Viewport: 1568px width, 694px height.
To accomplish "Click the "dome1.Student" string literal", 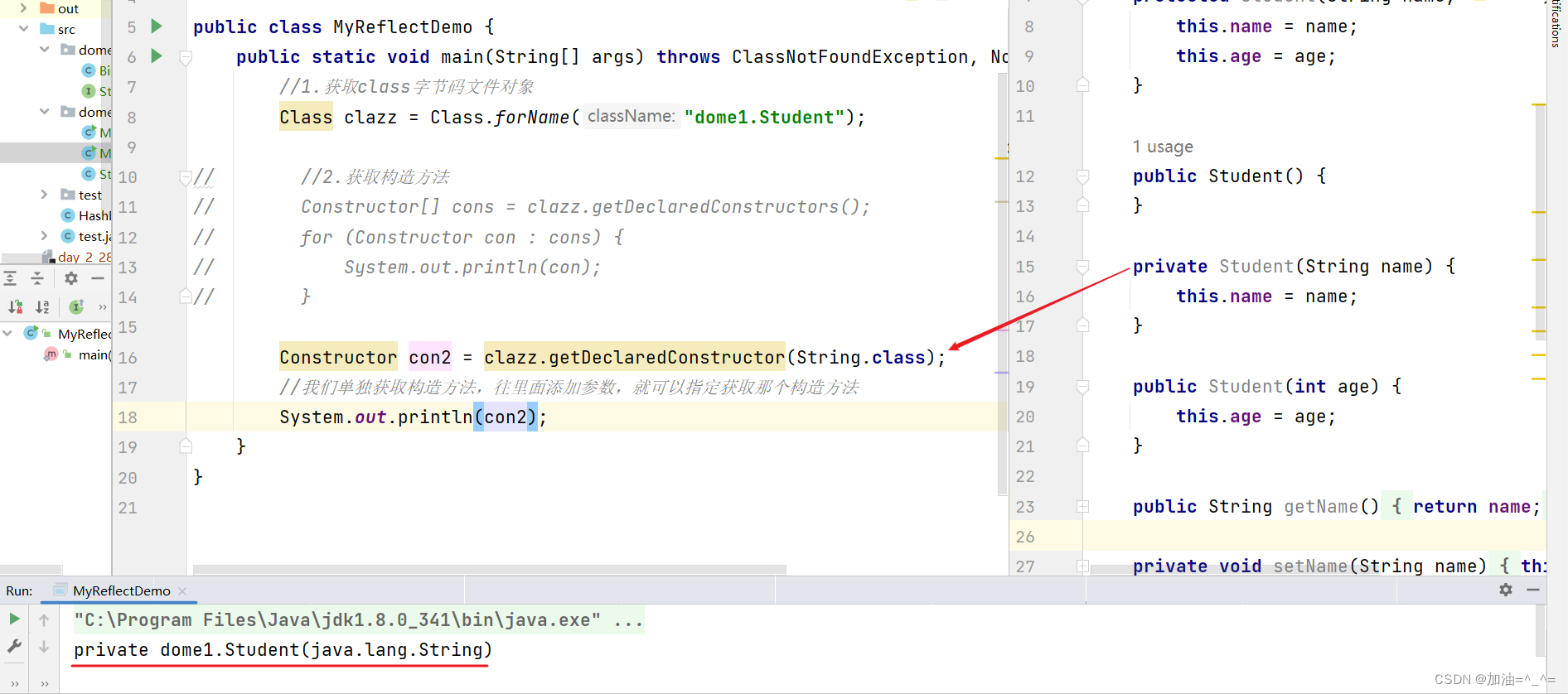I will tap(764, 118).
